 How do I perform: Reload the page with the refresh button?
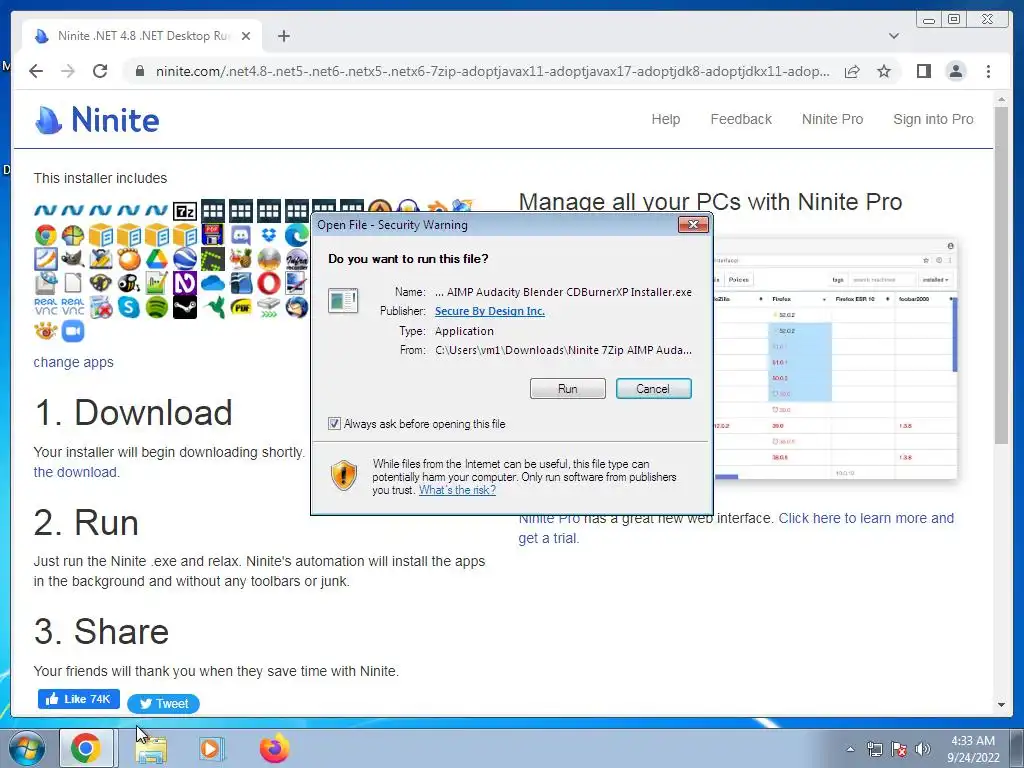pos(100,71)
